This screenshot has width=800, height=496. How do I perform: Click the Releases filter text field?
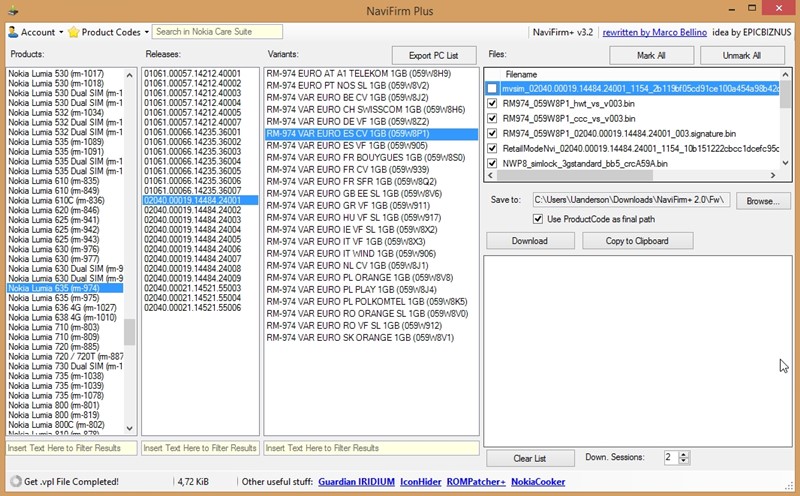[200, 448]
